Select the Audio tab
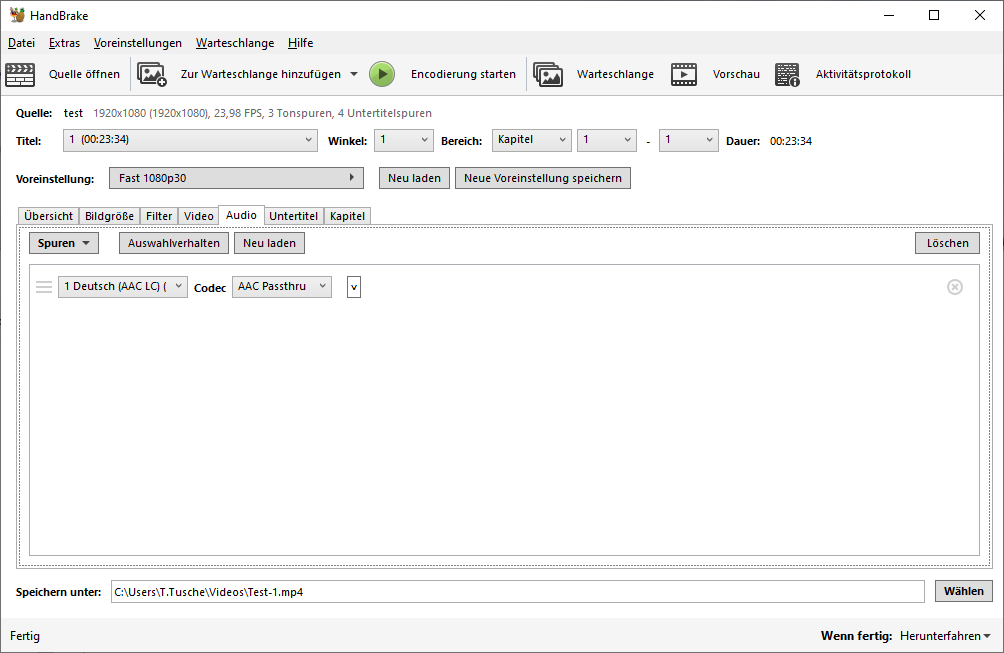Viewport: 1004px width, 653px height. click(x=241, y=215)
